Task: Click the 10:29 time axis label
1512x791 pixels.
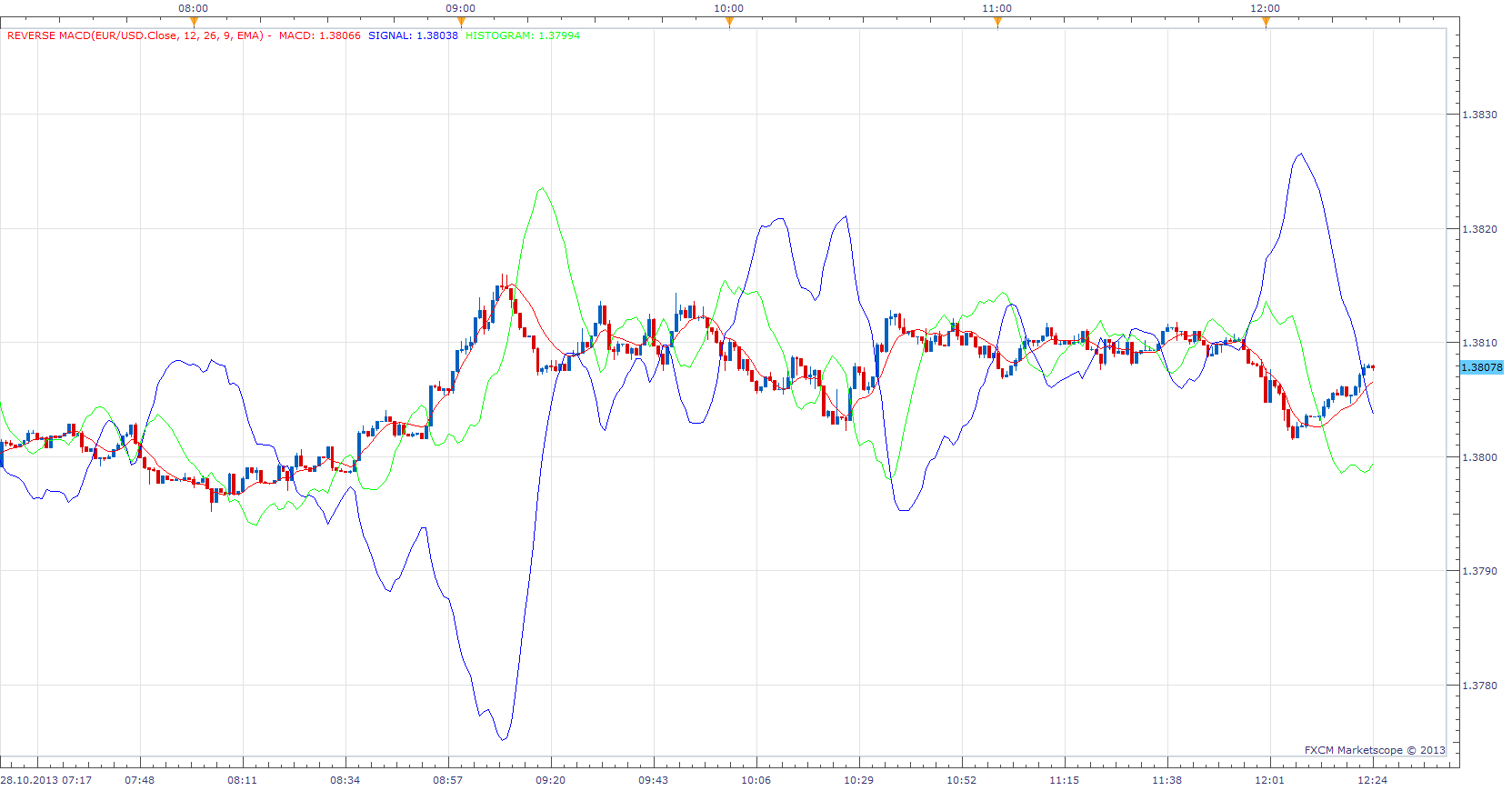Action: [859, 780]
